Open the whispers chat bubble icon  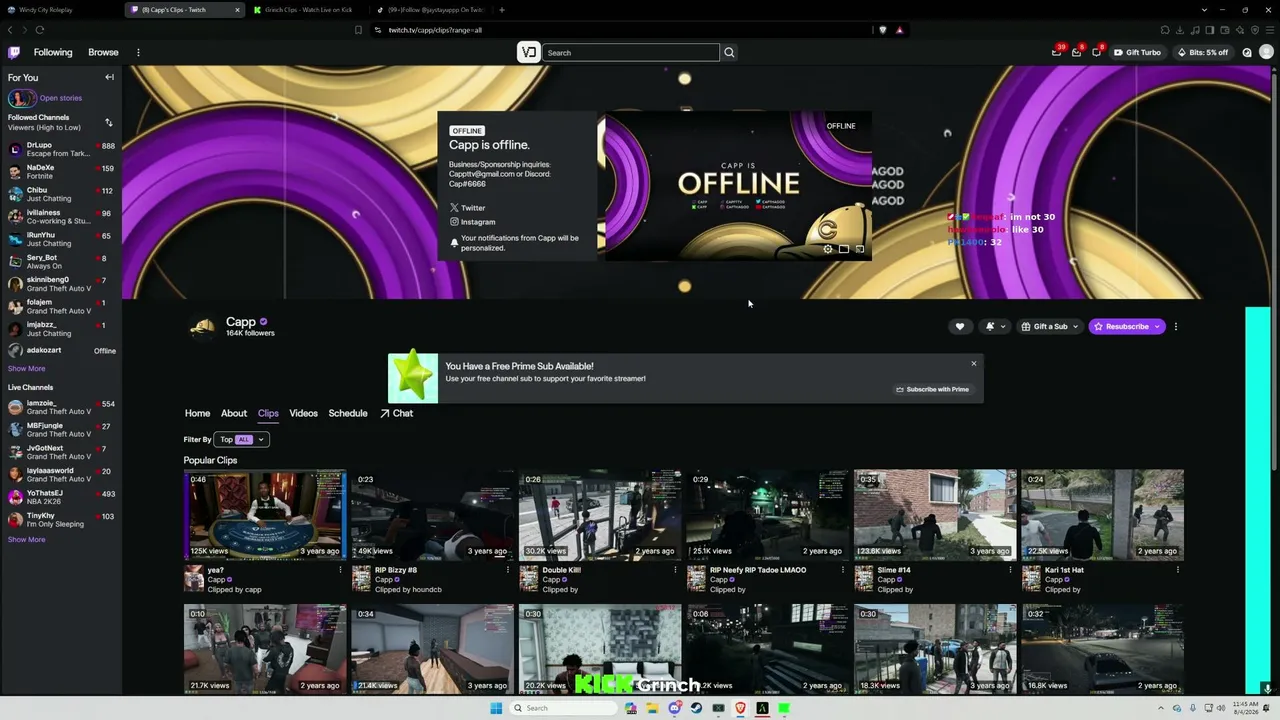(x=1096, y=52)
